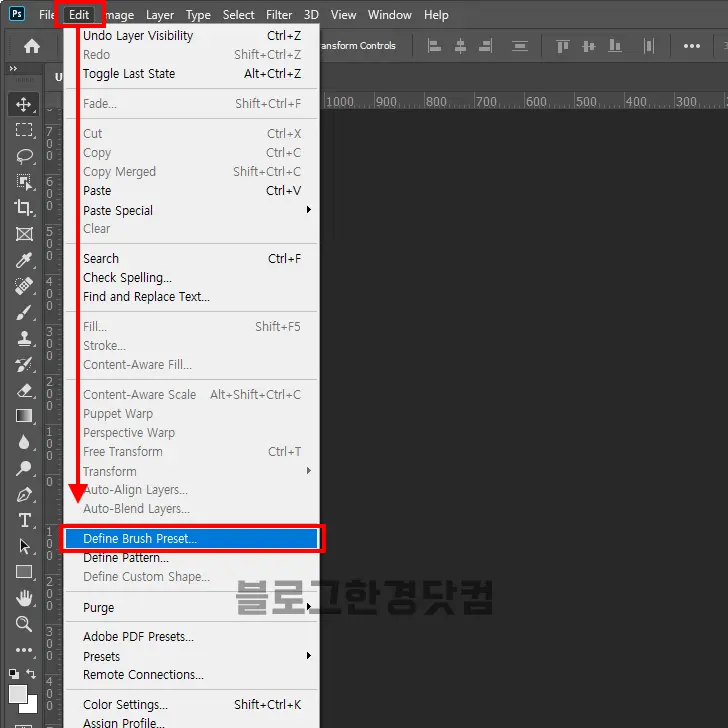Choose Define Pattern from Edit menu

coord(191,558)
